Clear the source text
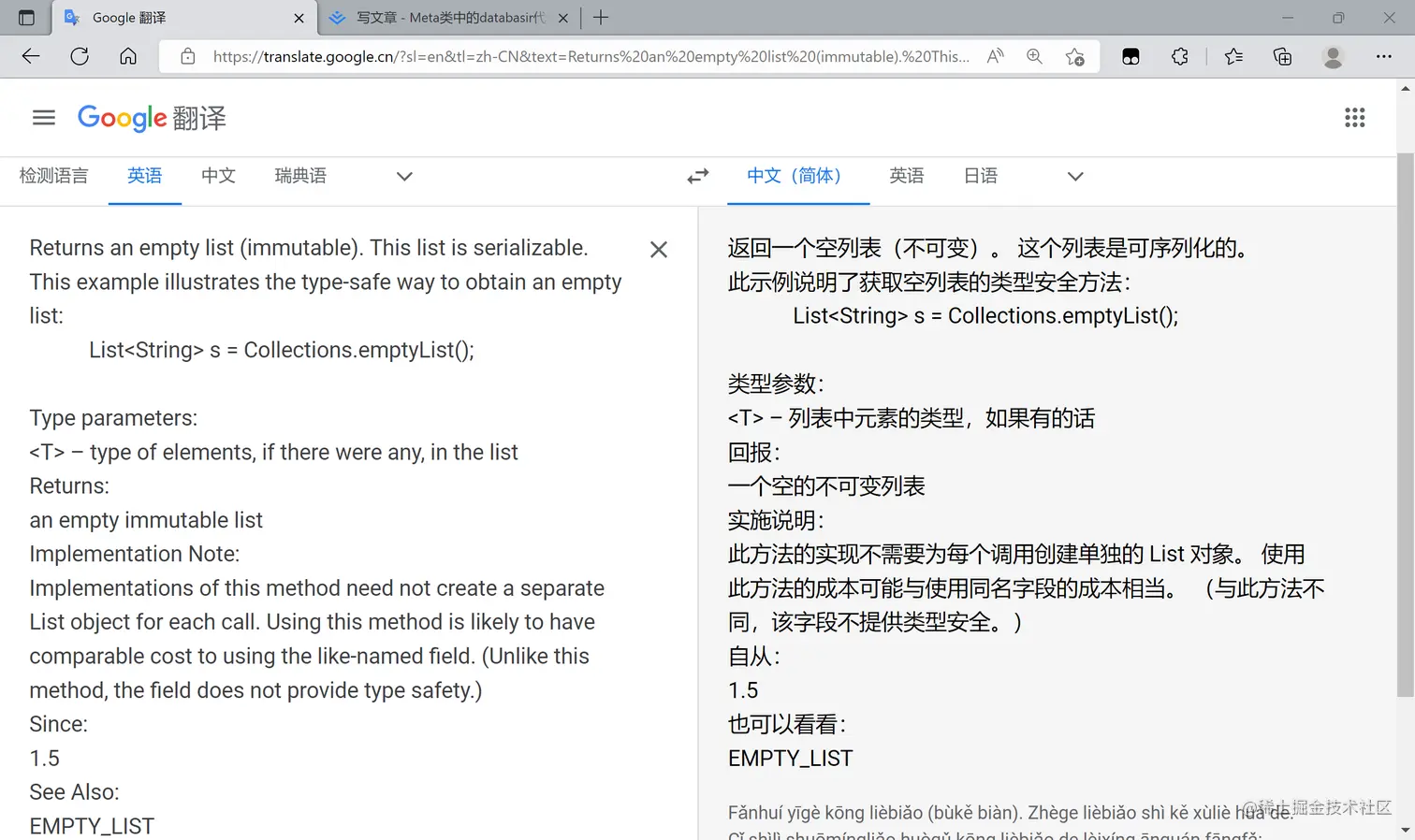 (659, 250)
